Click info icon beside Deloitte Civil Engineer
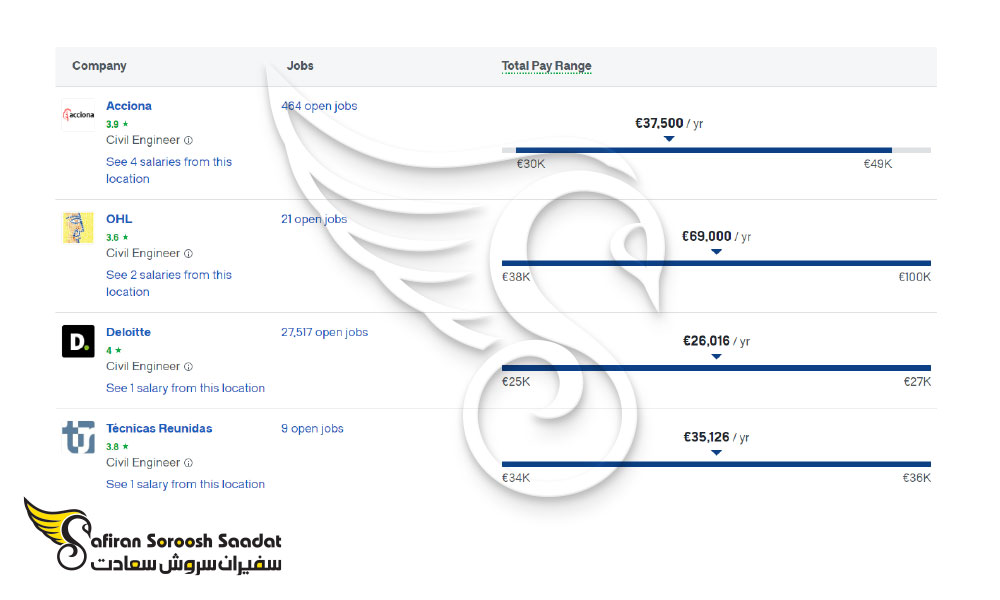1000x600 pixels. [x=188, y=367]
